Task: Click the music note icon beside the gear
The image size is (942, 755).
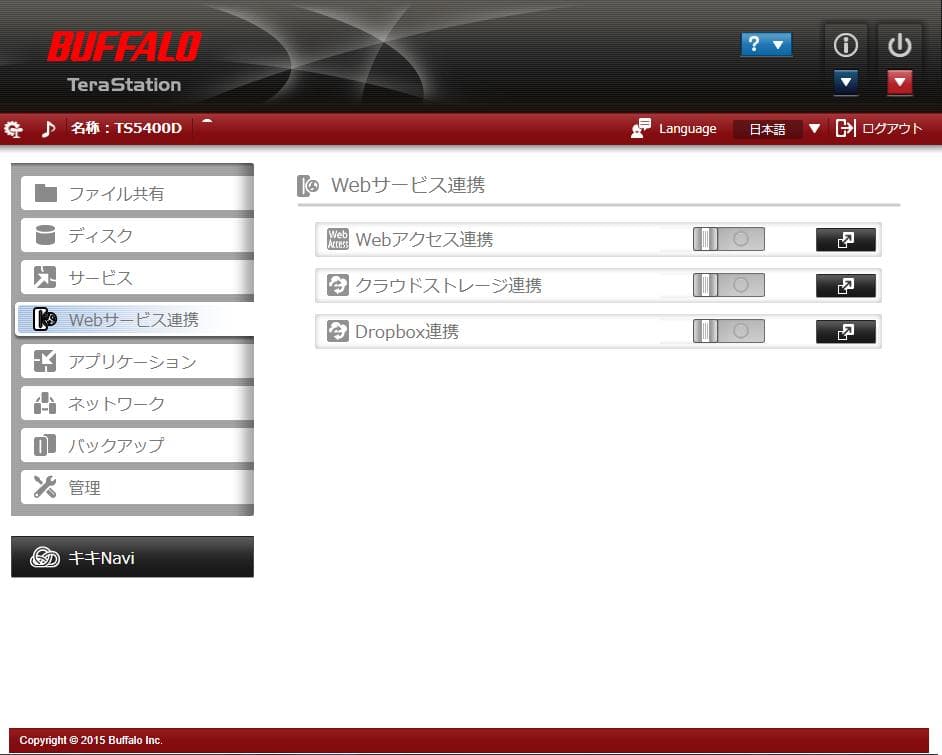Action: [x=49, y=128]
